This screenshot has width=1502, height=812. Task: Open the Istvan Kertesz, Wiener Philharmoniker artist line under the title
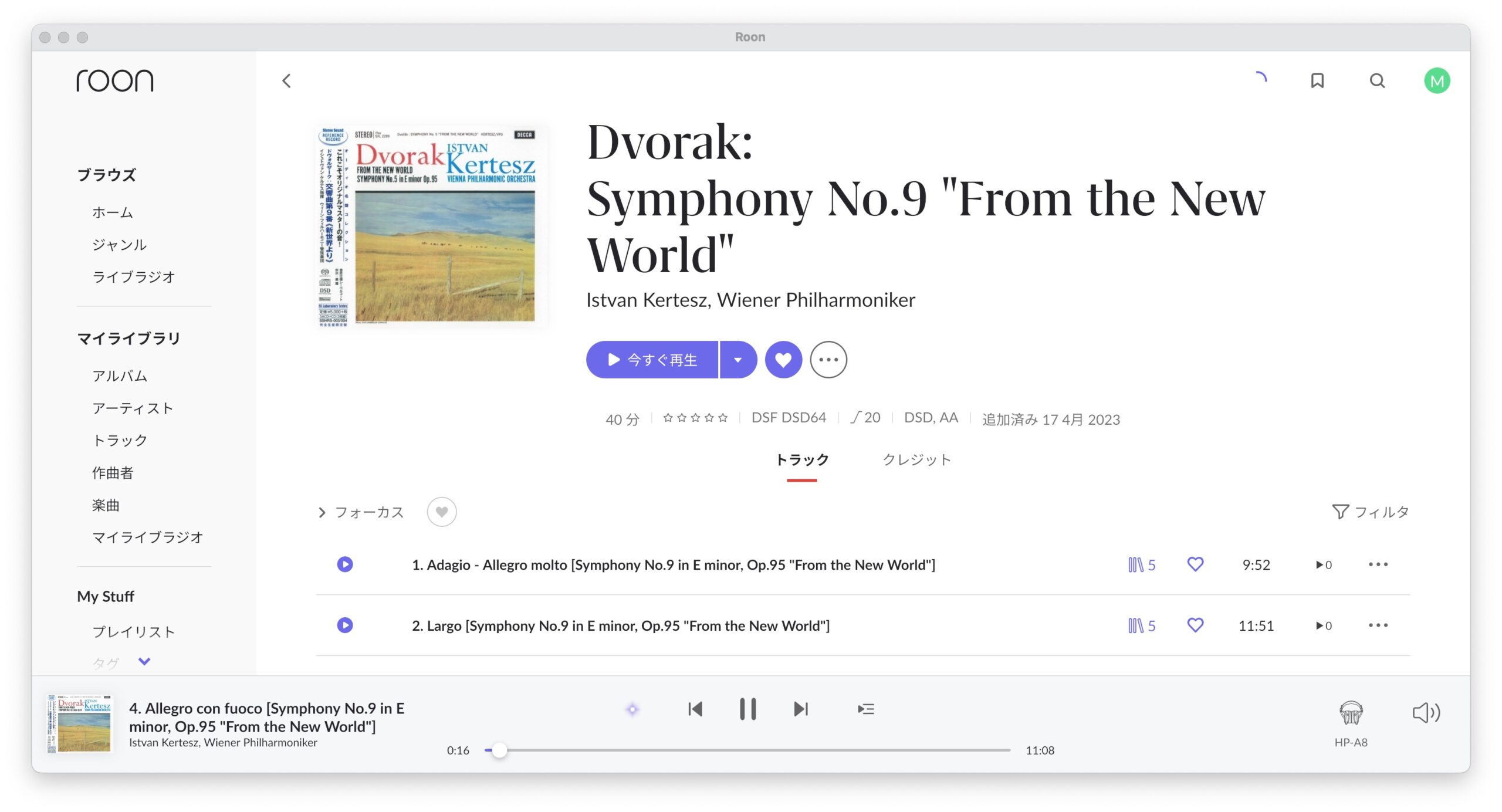pyautogui.click(x=750, y=300)
